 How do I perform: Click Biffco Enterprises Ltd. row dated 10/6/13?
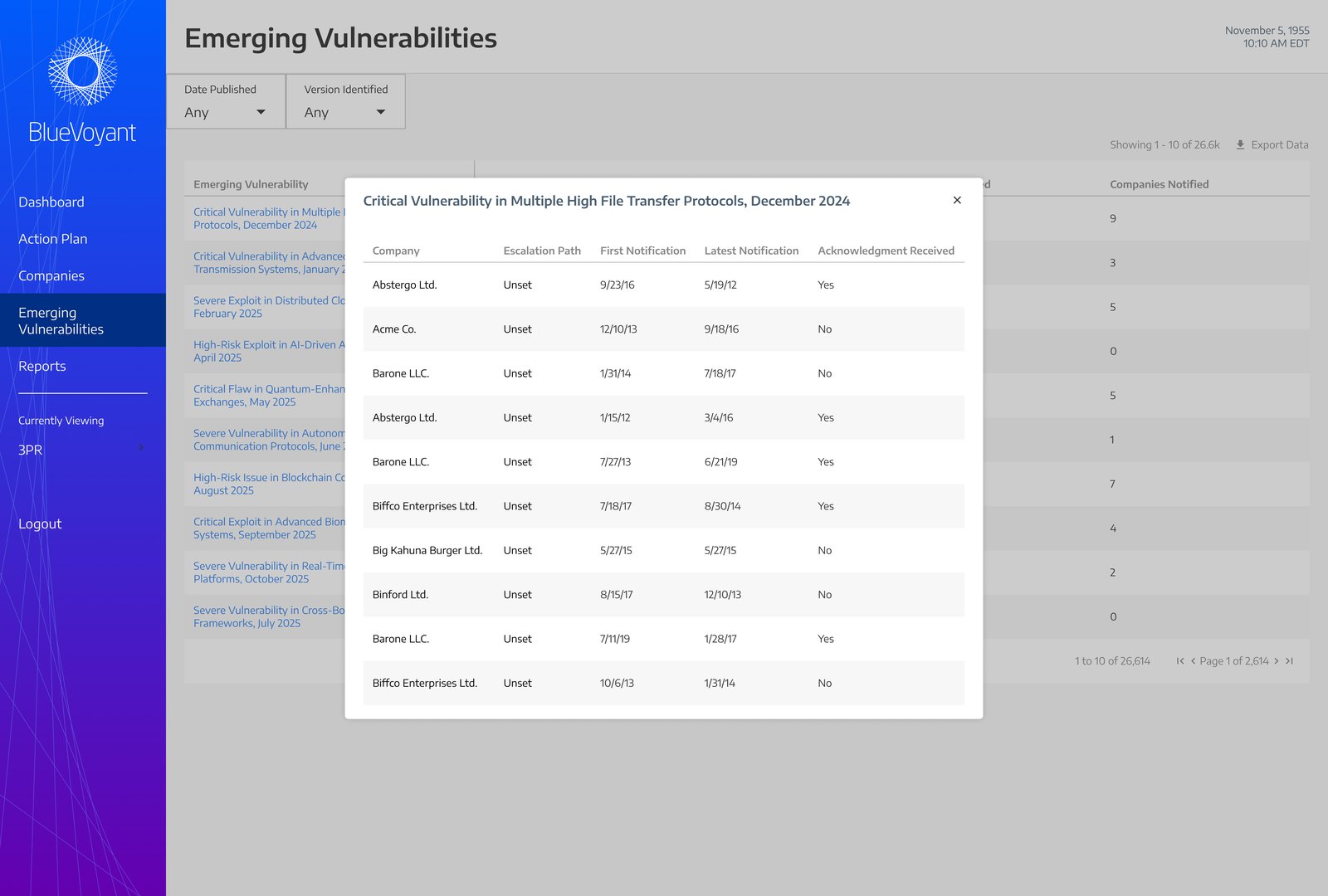pyautogui.click(x=664, y=683)
